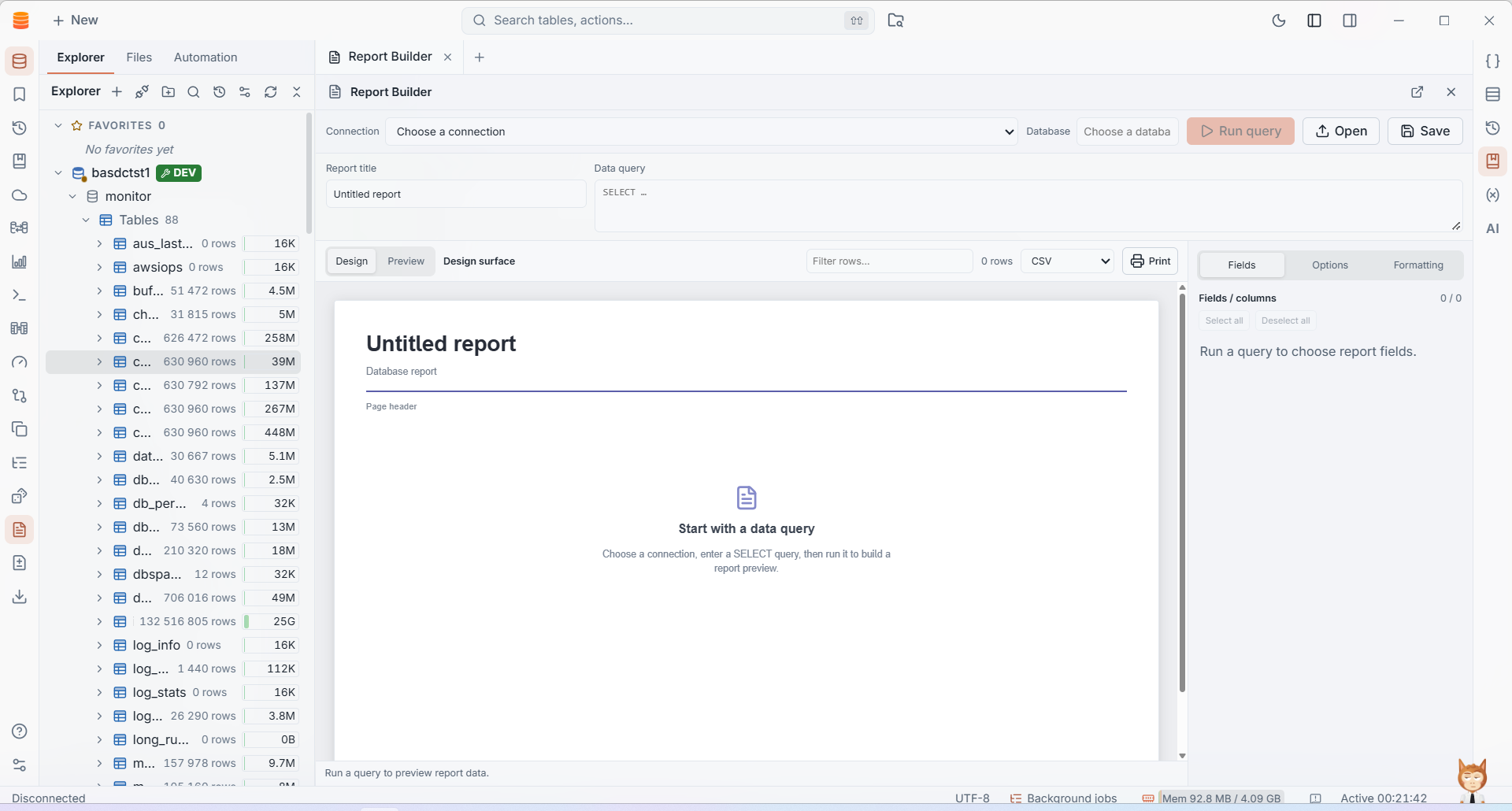Click the Run query button

[1240, 131]
